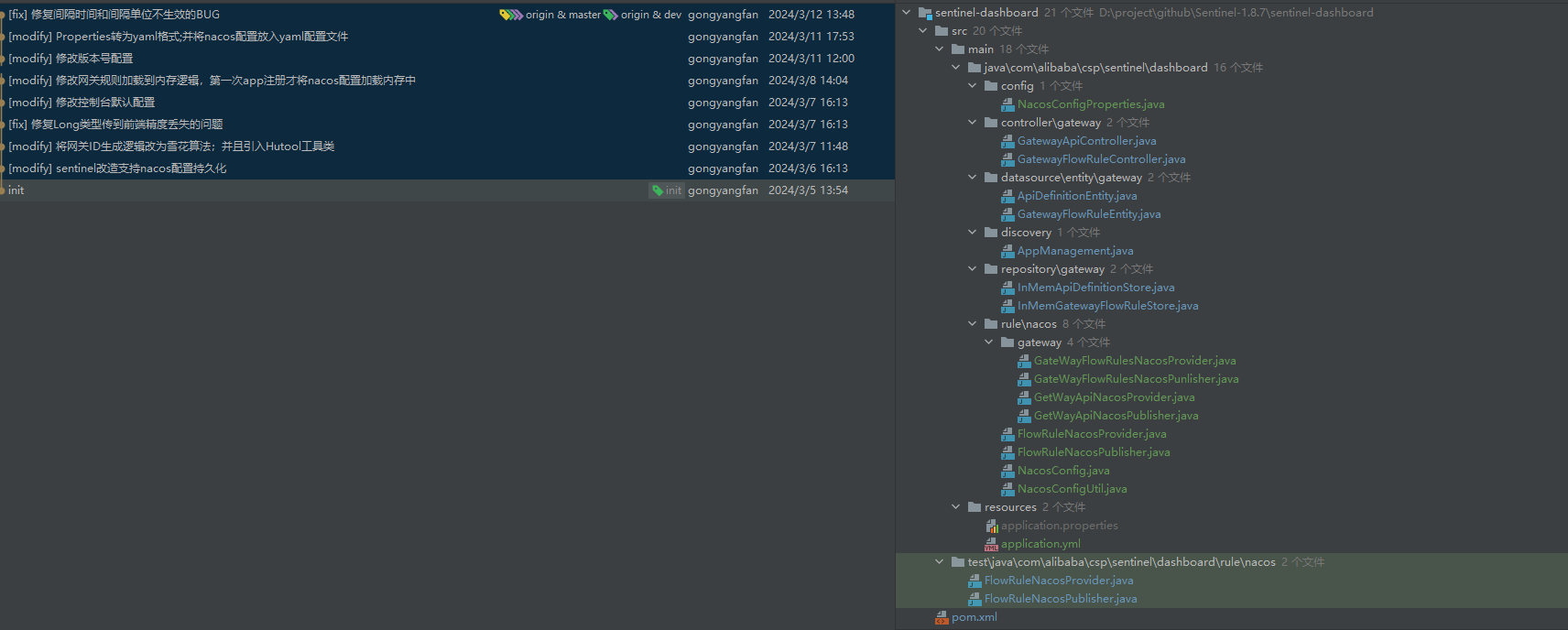Open FlowRuleNacosPublisher.java under test folder

coord(1061,599)
